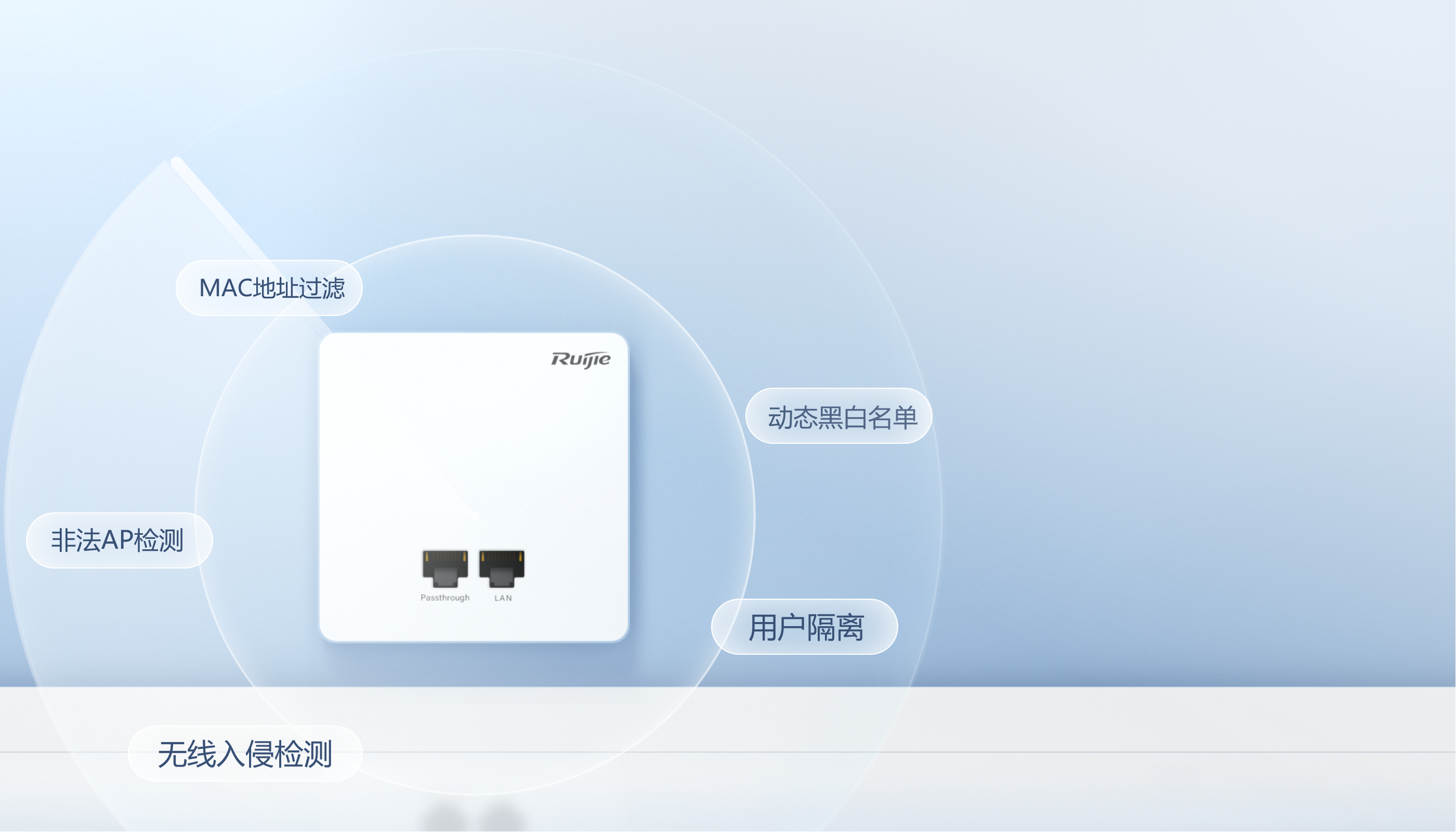Click the blurred reflection of the Passthrough port

pyautogui.click(x=444, y=817)
